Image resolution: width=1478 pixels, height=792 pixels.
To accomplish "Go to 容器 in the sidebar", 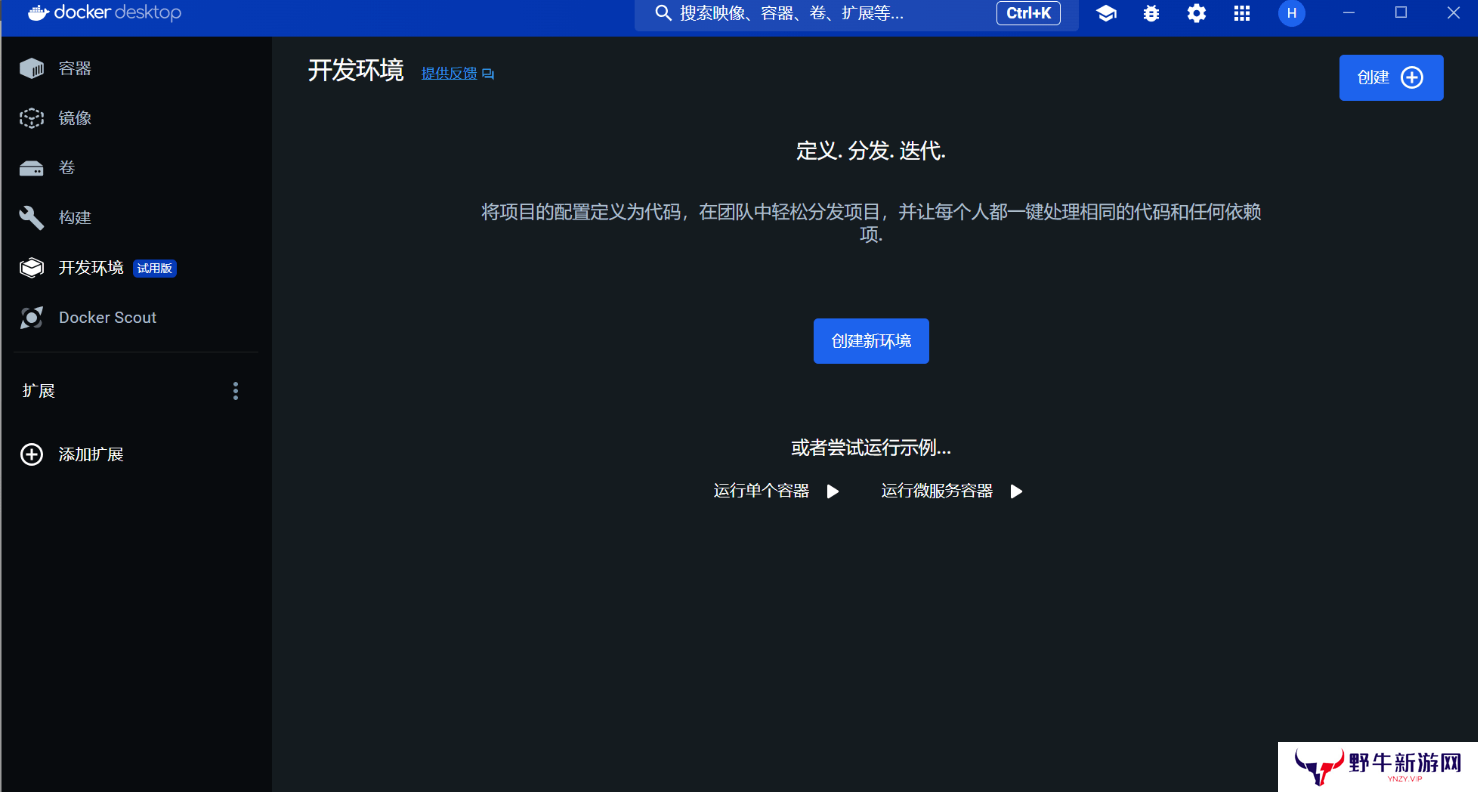I will click(x=75, y=68).
